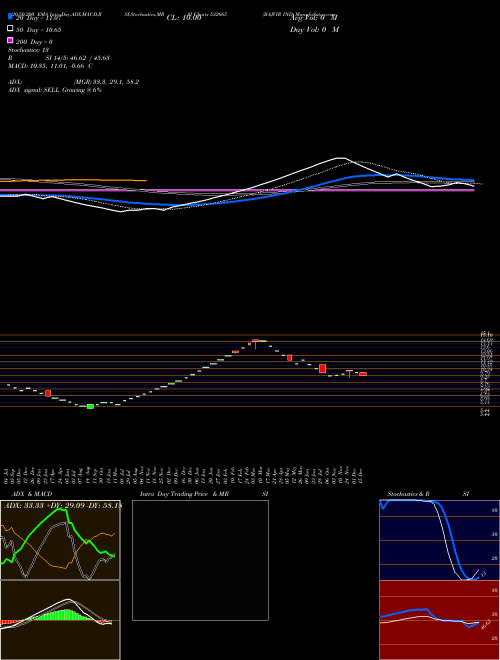The image size is (500, 660).
Task: Click the 'ADX signal: SELL Growing @ 6%' text
Action: point(55,90)
